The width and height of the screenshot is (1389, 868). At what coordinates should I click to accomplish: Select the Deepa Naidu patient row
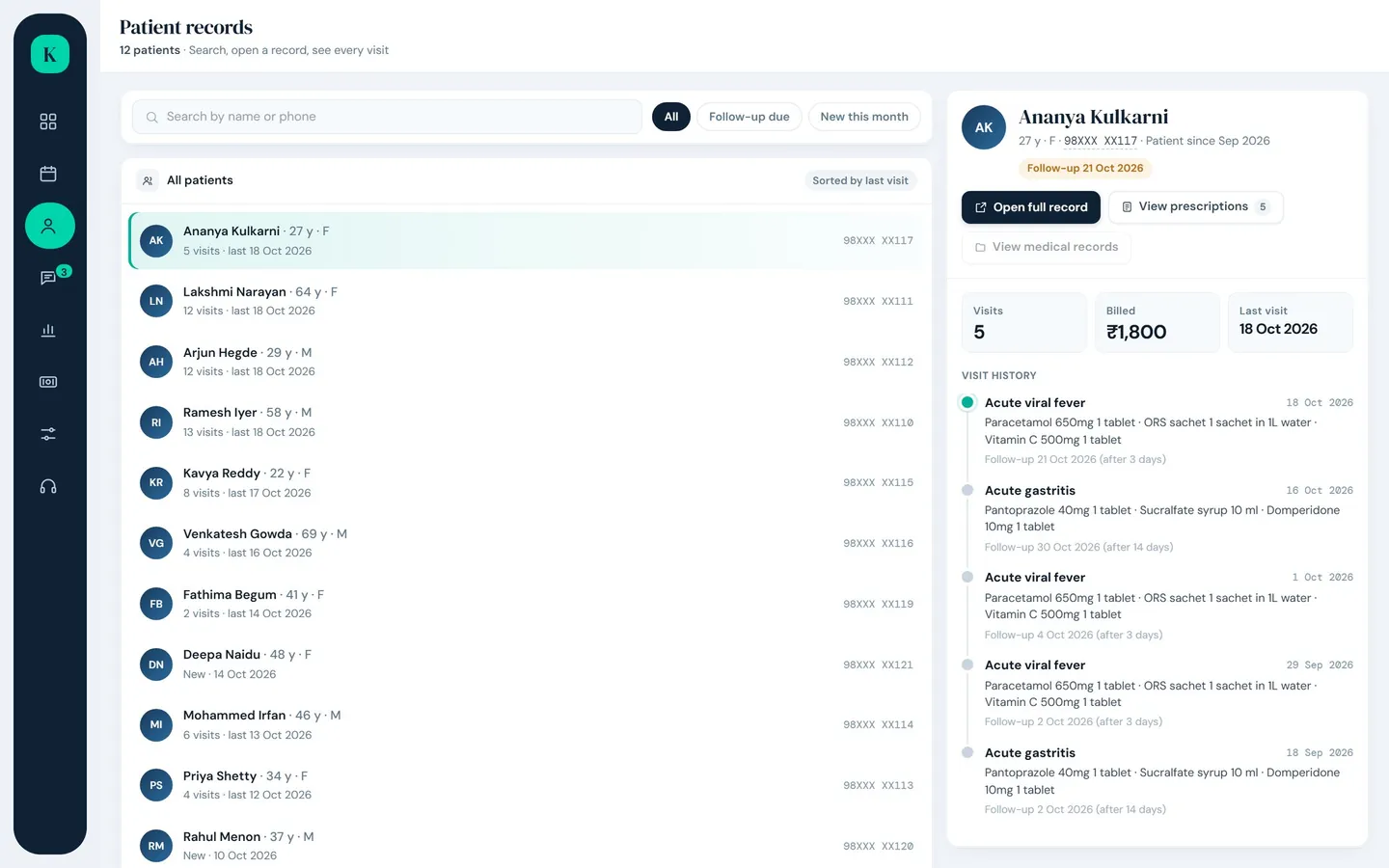(x=527, y=665)
